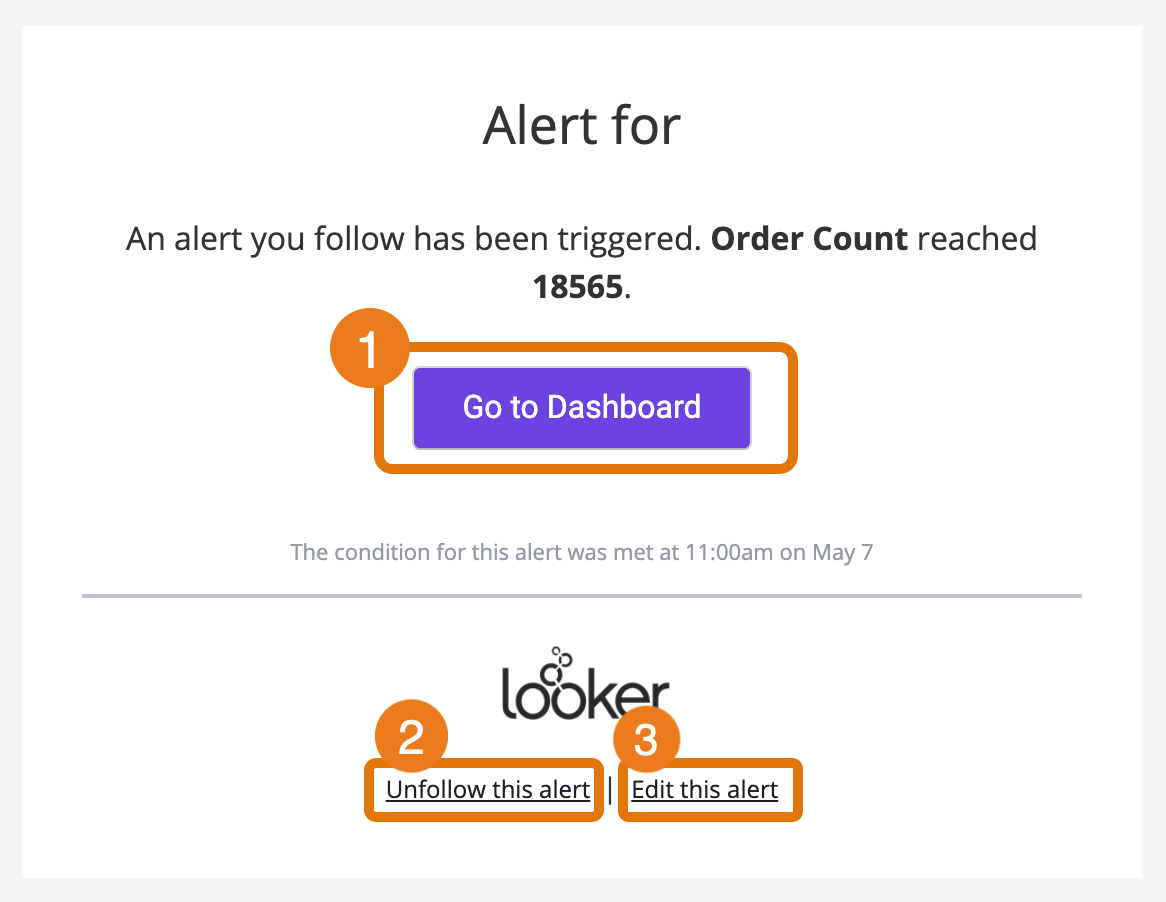Click the Alert for heading
The height and width of the screenshot is (902, 1166).
(x=581, y=124)
